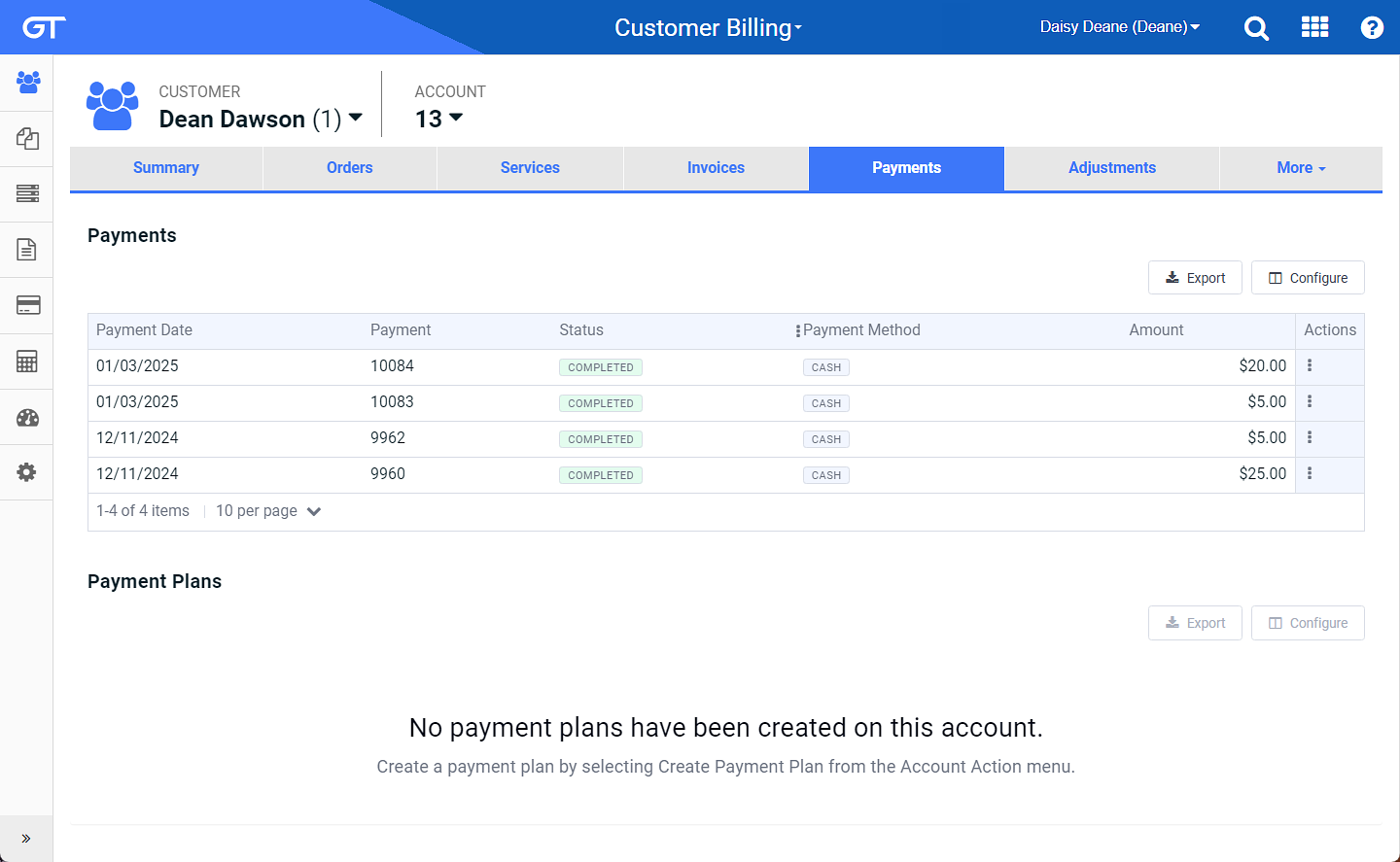Click payment number 10084
The image size is (1400, 862).
392,366
